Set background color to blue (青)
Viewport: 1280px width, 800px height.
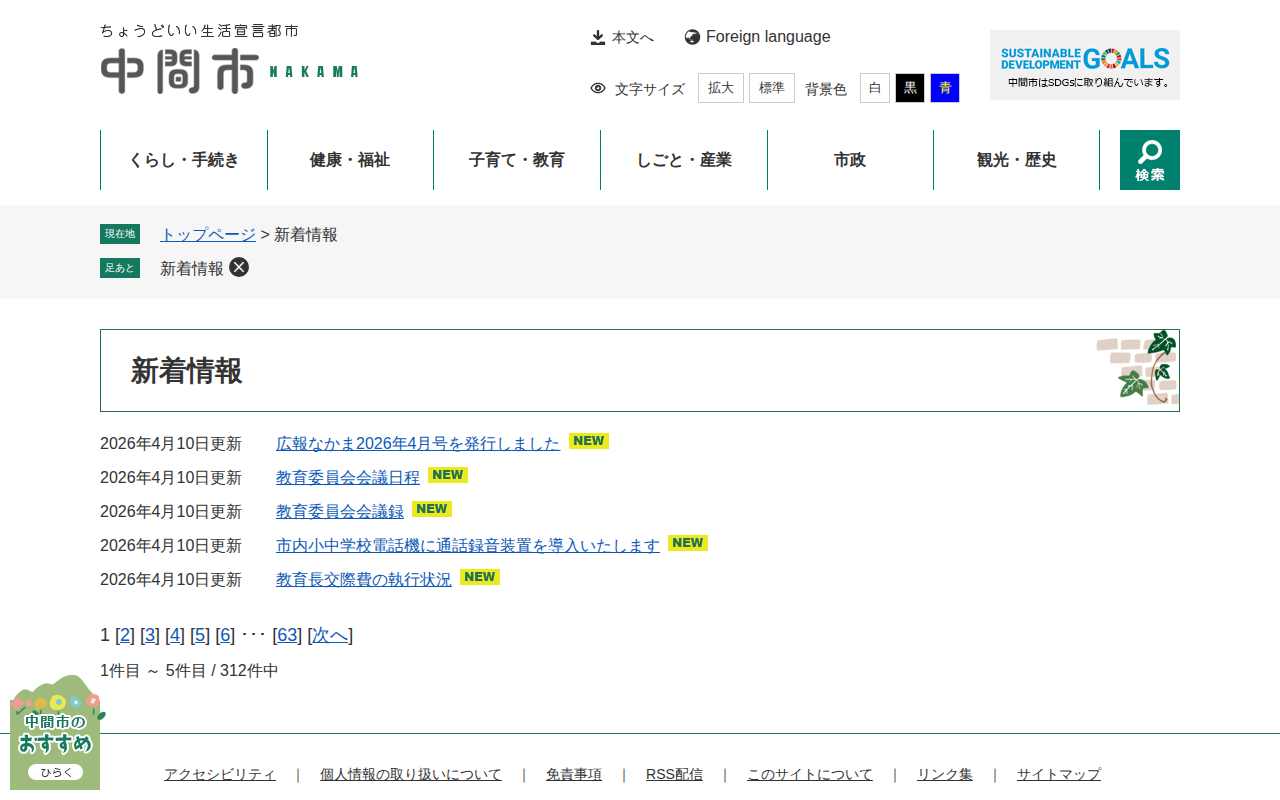click(945, 88)
